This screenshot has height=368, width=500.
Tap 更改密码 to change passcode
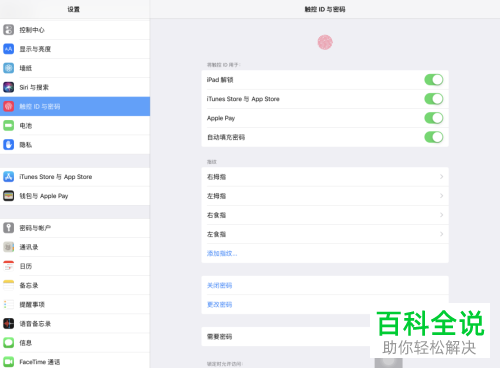coord(219,304)
